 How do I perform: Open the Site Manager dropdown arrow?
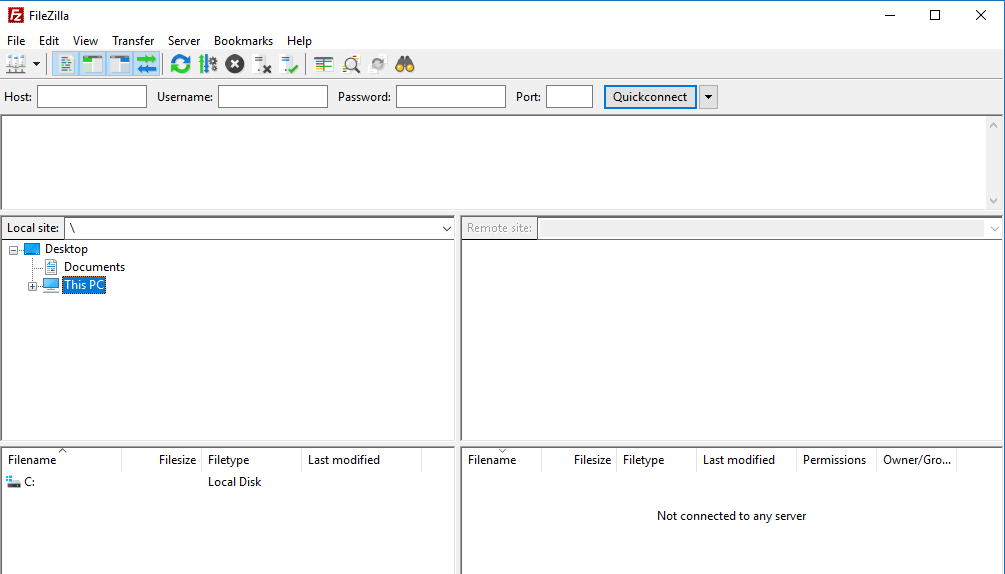tap(37, 64)
